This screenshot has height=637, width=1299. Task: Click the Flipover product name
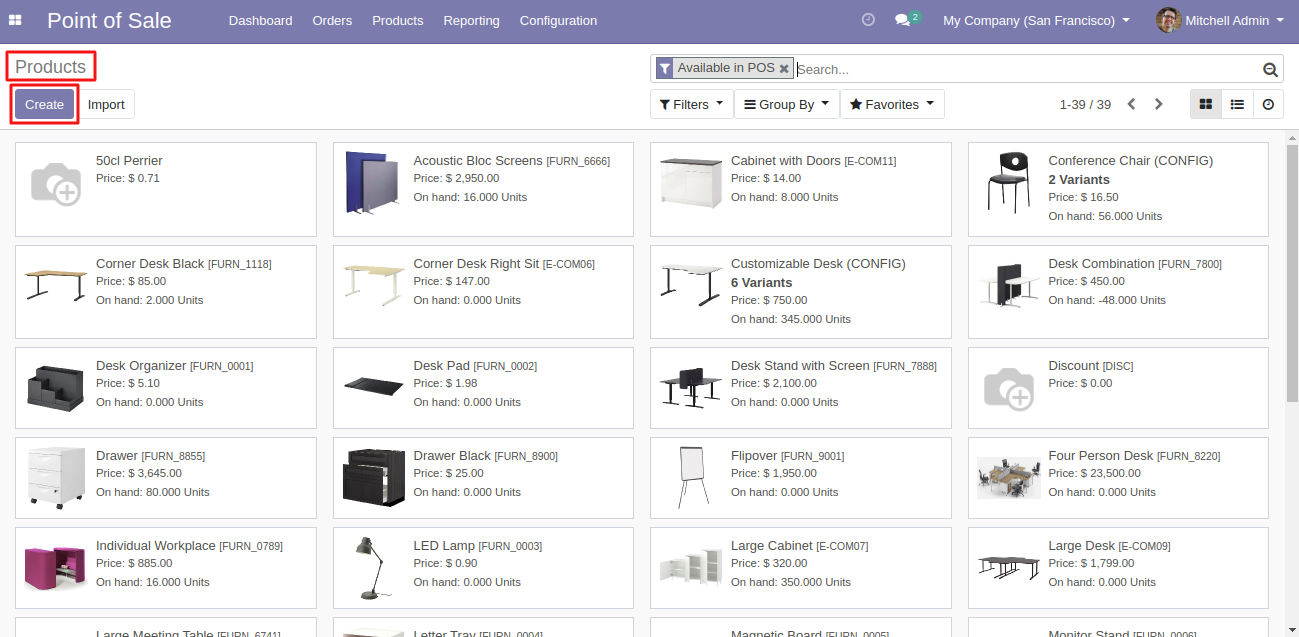pyautogui.click(x=754, y=455)
